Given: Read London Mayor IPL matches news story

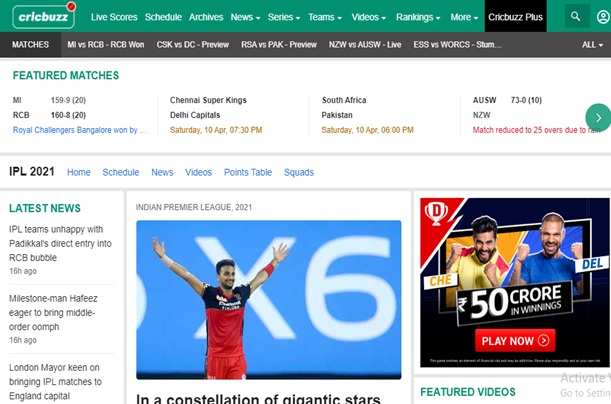Looking at the screenshot, I should point(55,382).
